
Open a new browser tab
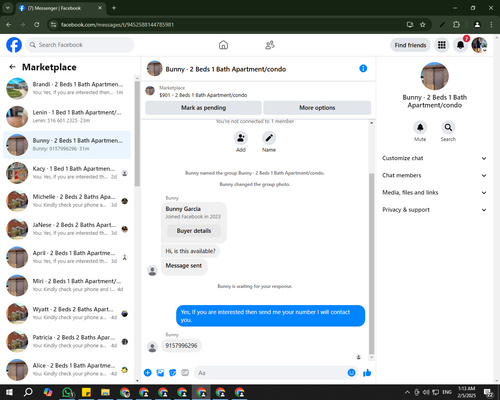[x=114, y=8]
